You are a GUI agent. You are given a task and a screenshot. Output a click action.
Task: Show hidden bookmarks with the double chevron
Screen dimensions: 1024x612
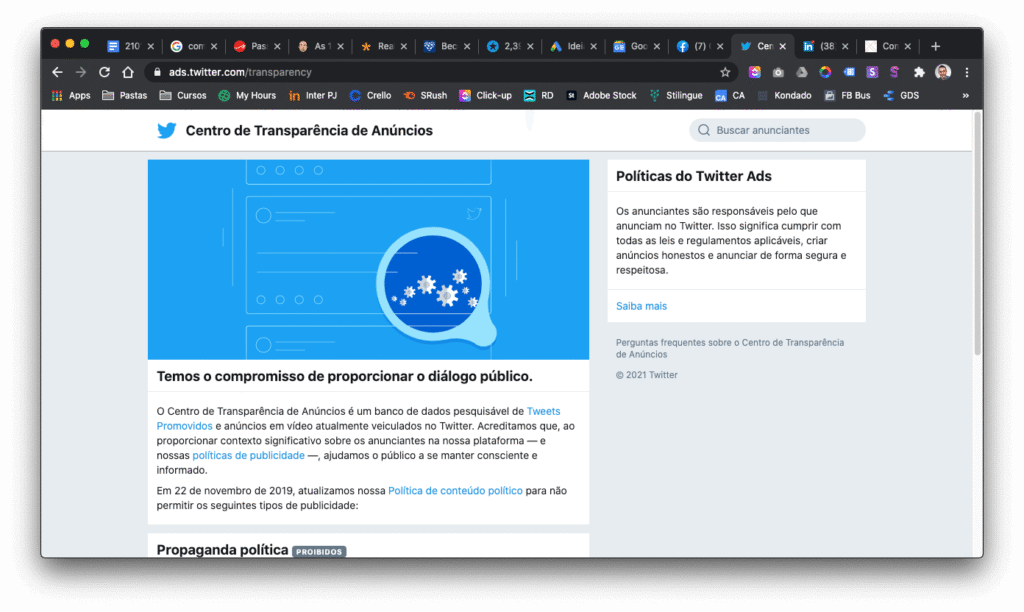coord(965,95)
